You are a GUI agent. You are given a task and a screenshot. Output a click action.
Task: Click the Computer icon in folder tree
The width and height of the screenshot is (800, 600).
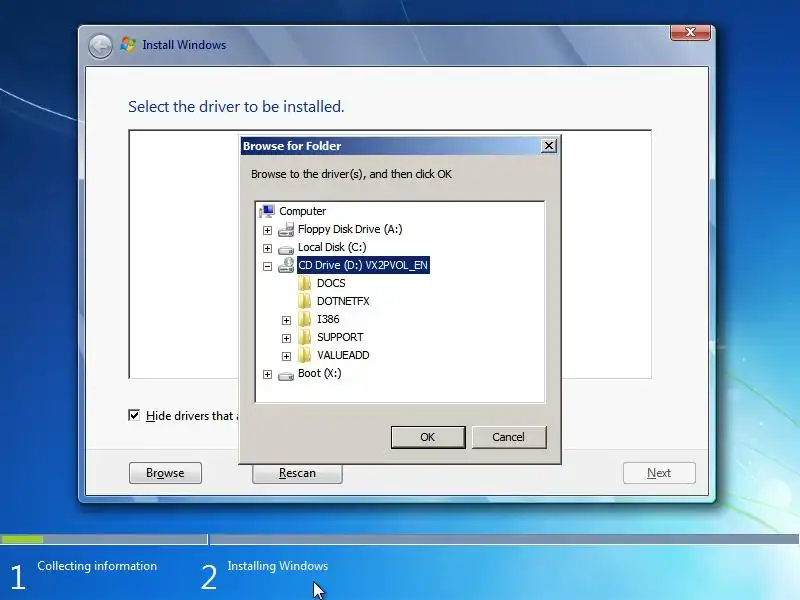coord(267,211)
